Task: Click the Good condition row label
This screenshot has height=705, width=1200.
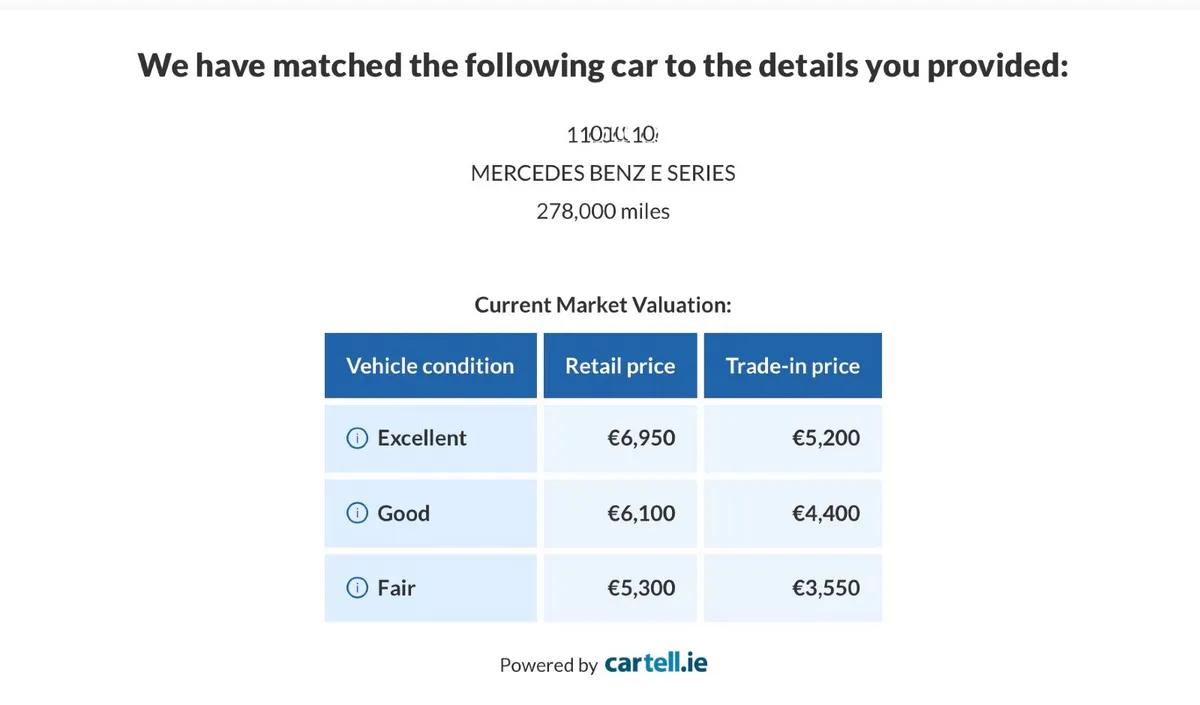Action: (404, 513)
